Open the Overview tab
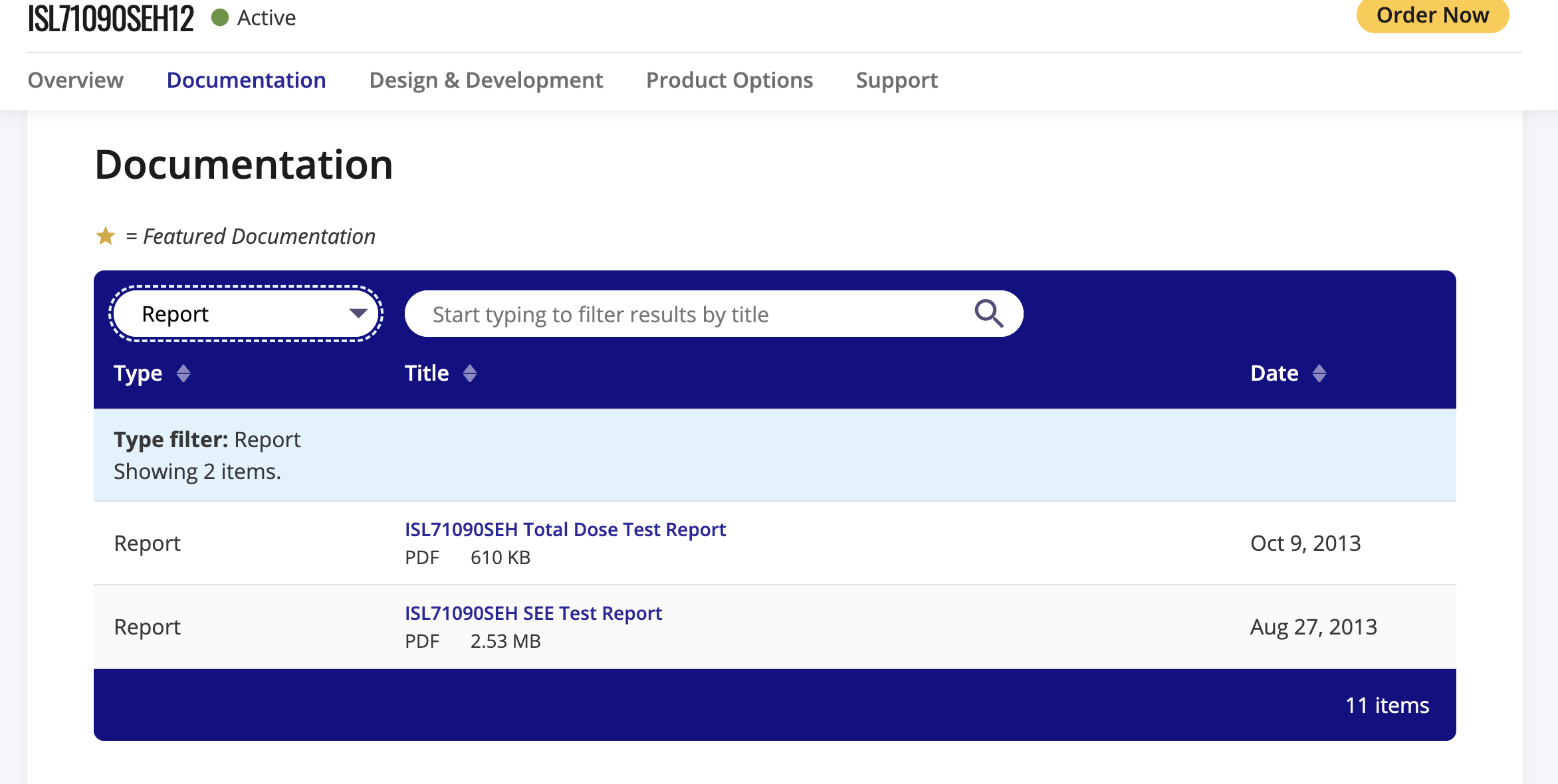The height and width of the screenshot is (784, 1558). tap(75, 80)
